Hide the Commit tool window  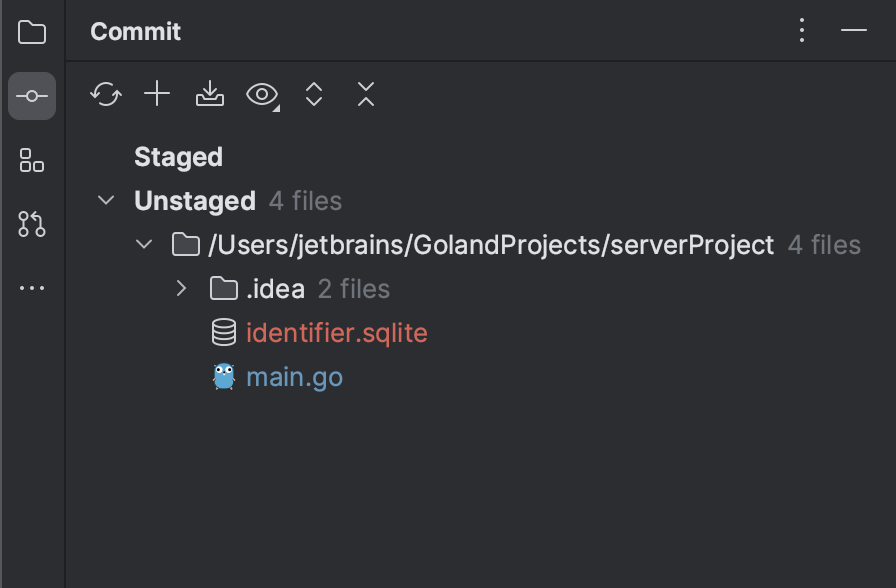[x=854, y=31]
